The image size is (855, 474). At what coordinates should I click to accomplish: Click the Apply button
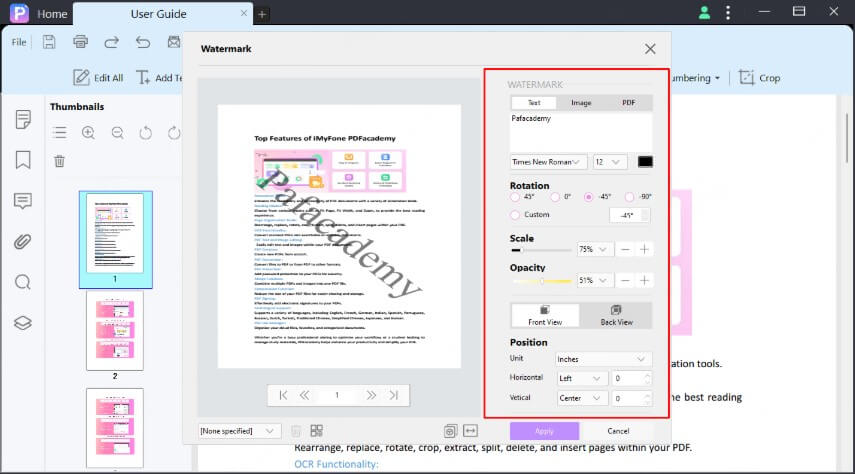(x=544, y=431)
